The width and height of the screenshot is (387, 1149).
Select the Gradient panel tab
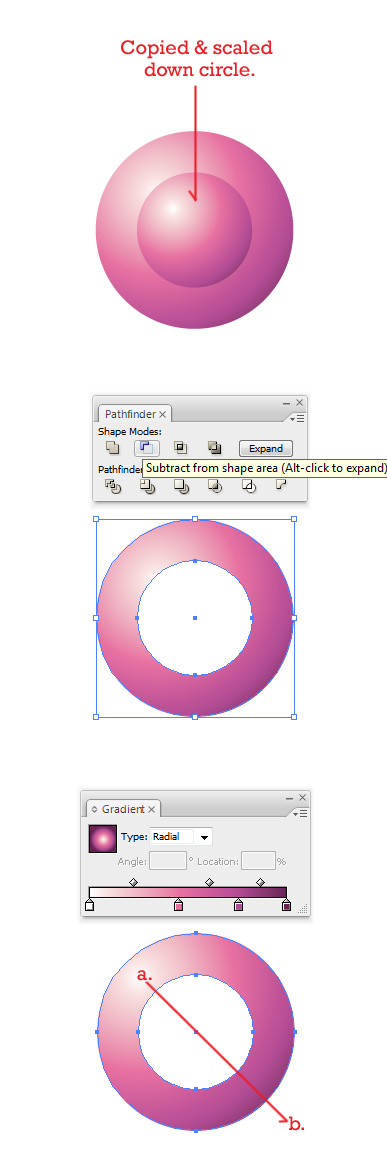(x=123, y=809)
